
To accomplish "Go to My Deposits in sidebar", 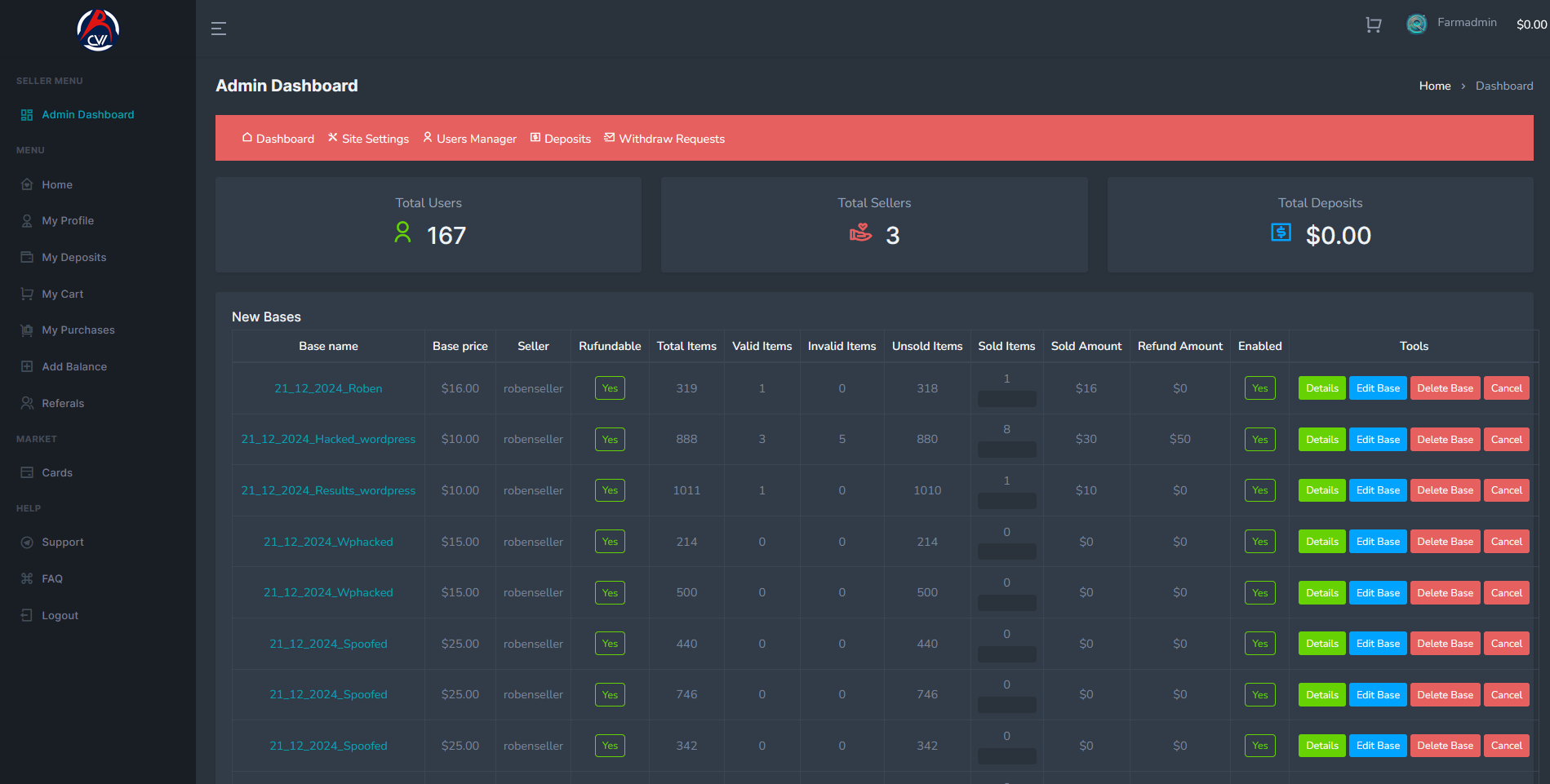I will (x=73, y=258).
